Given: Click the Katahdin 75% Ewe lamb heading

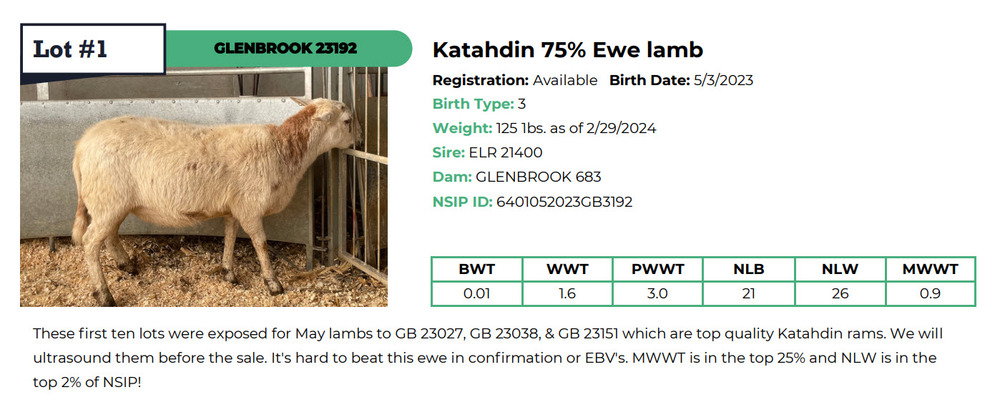Looking at the screenshot, I should point(568,50).
